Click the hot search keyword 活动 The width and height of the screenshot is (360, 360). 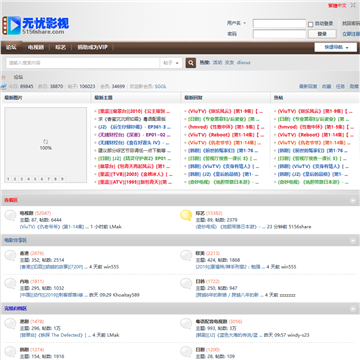[217, 62]
